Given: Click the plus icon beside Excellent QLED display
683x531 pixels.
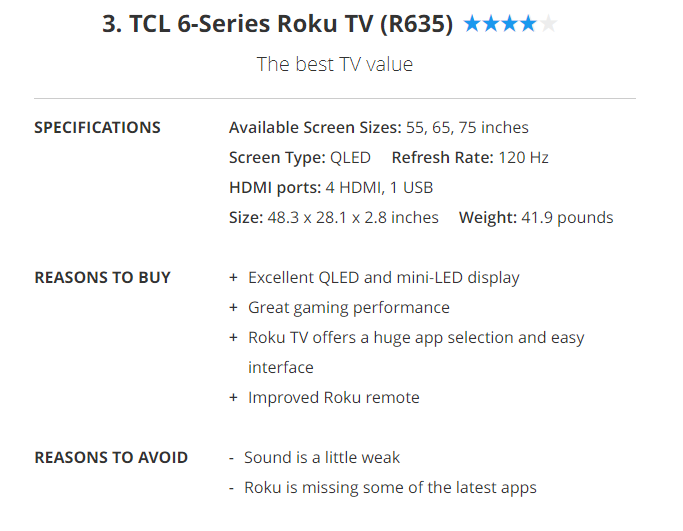Looking at the screenshot, I should [x=234, y=278].
